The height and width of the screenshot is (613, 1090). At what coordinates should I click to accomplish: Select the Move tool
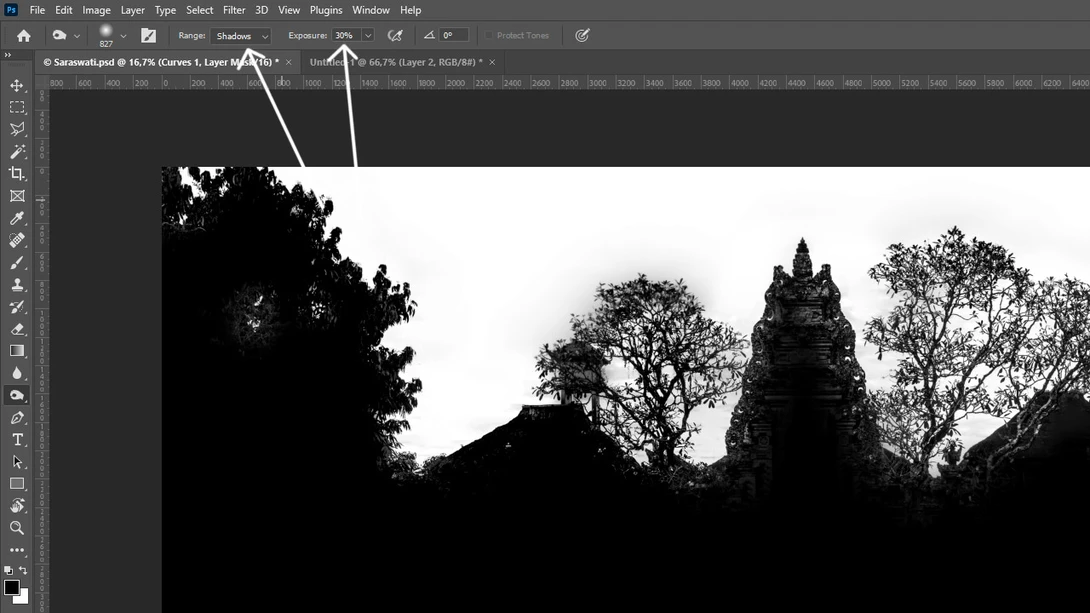[17, 85]
